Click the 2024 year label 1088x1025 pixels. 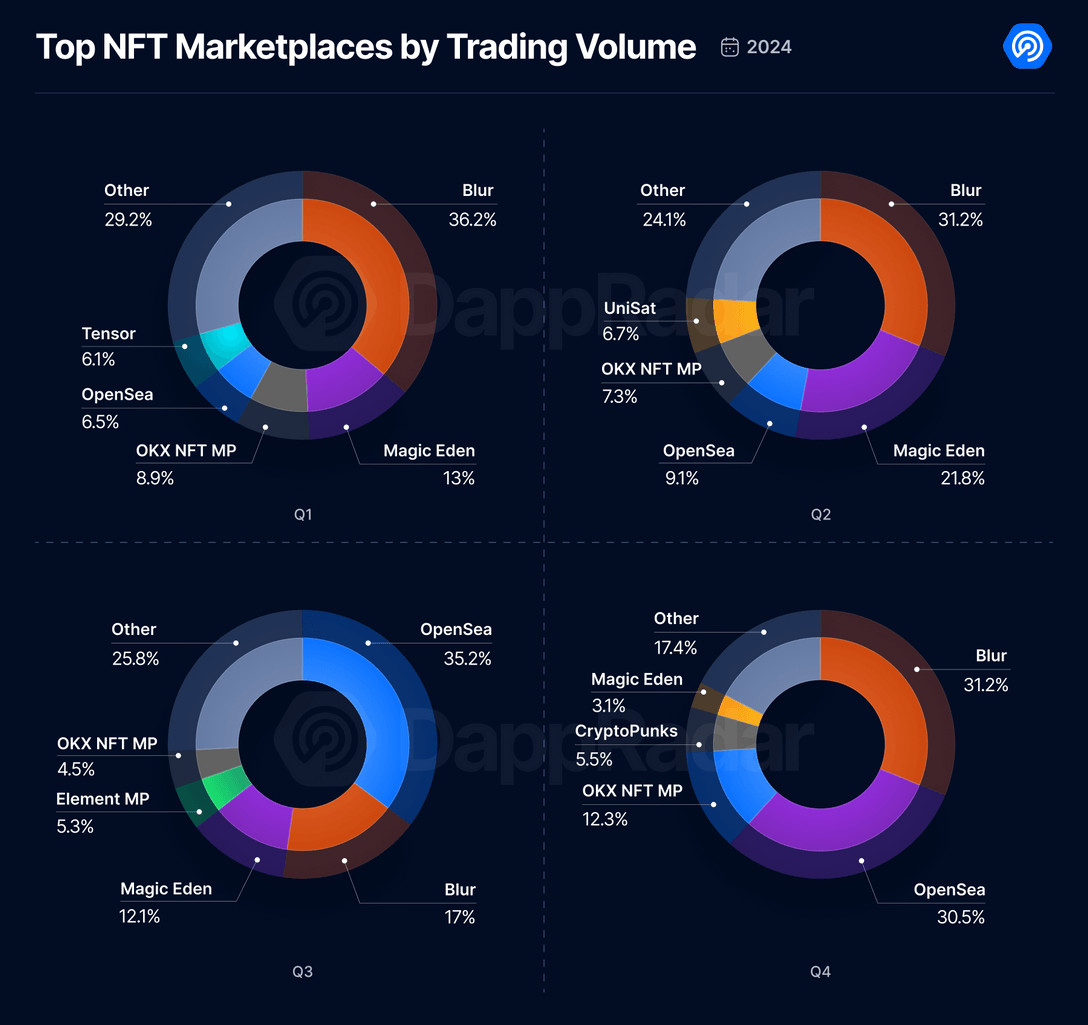769,47
